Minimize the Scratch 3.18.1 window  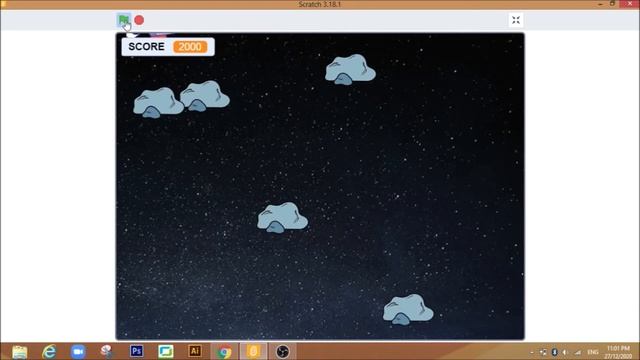point(600,4)
